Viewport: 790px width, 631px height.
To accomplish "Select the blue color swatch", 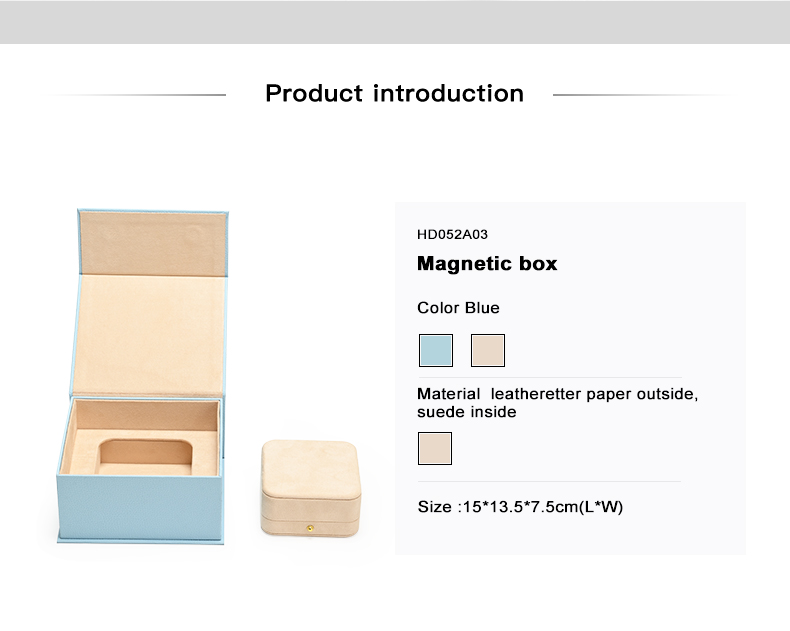I will coord(436,350).
